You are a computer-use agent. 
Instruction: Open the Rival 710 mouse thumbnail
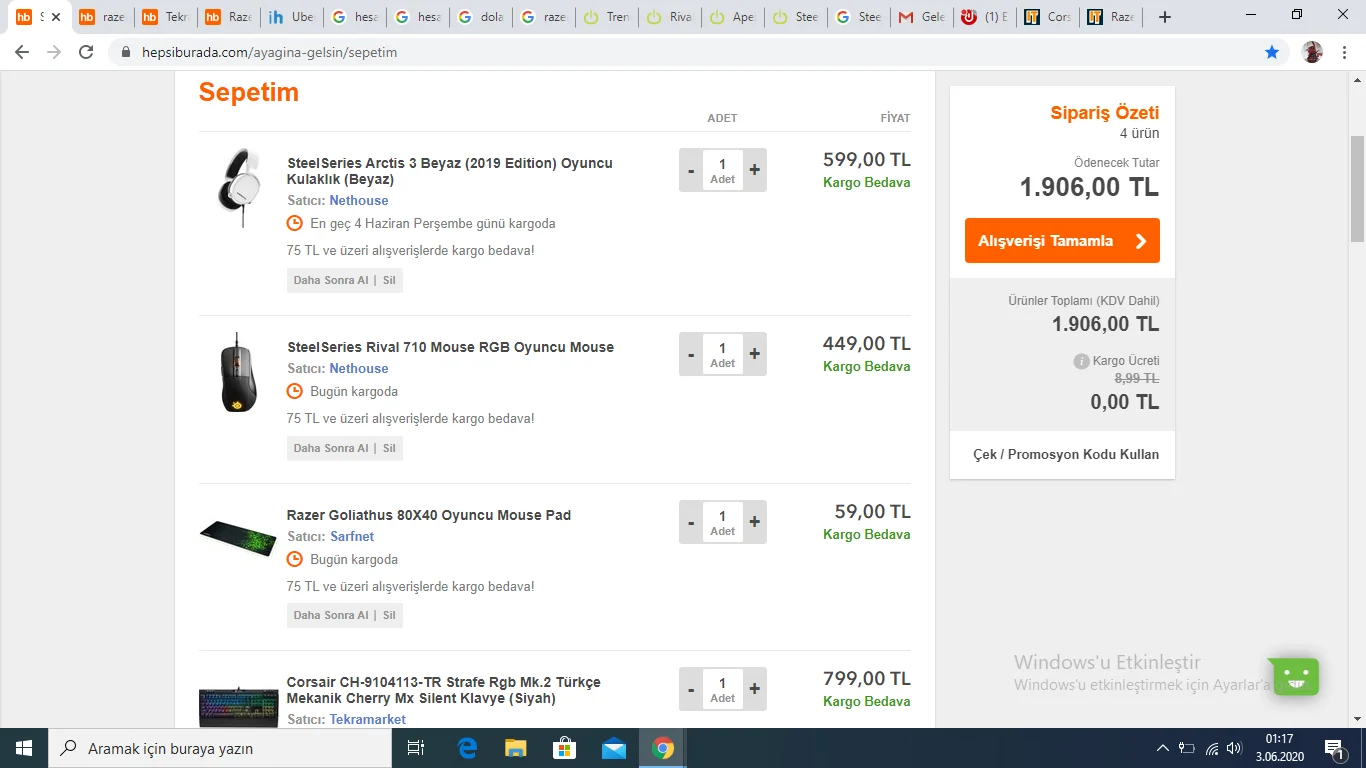238,372
